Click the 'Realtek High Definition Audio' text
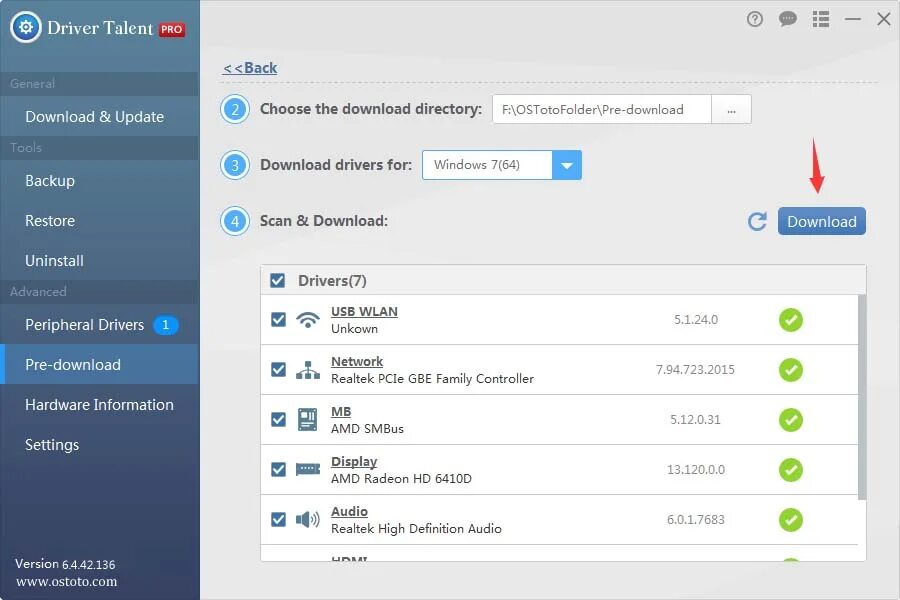This screenshot has height=600, width=900. (x=416, y=529)
